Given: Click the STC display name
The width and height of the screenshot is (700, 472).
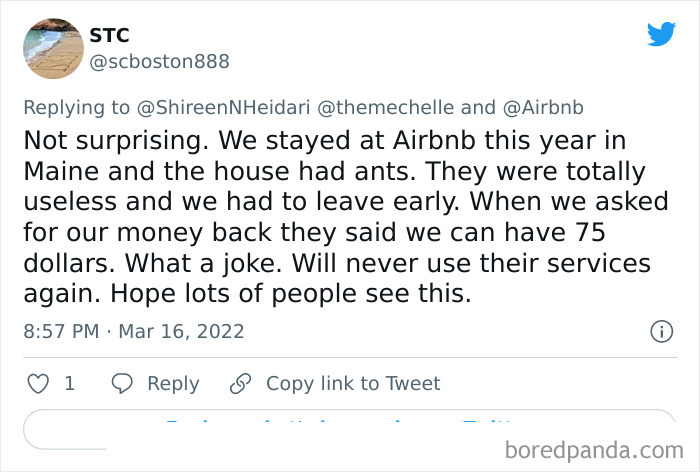Looking at the screenshot, I should (x=110, y=36).
